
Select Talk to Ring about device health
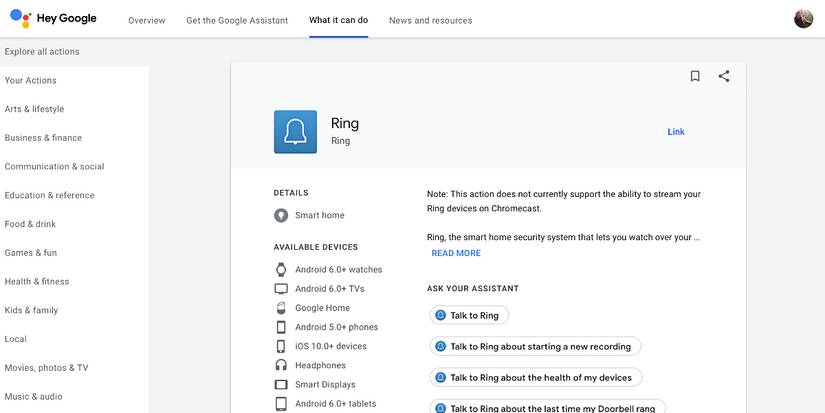[536, 378]
